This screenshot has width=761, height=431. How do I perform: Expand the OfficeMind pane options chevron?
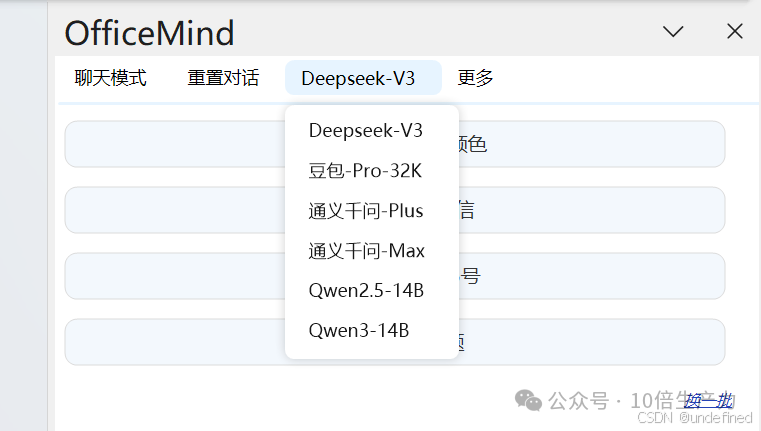pyautogui.click(x=673, y=32)
